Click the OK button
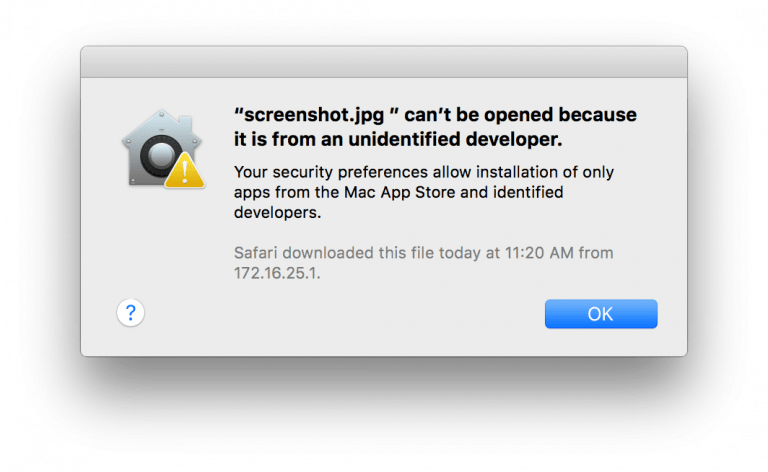This screenshot has height=472, width=768. tap(601, 314)
